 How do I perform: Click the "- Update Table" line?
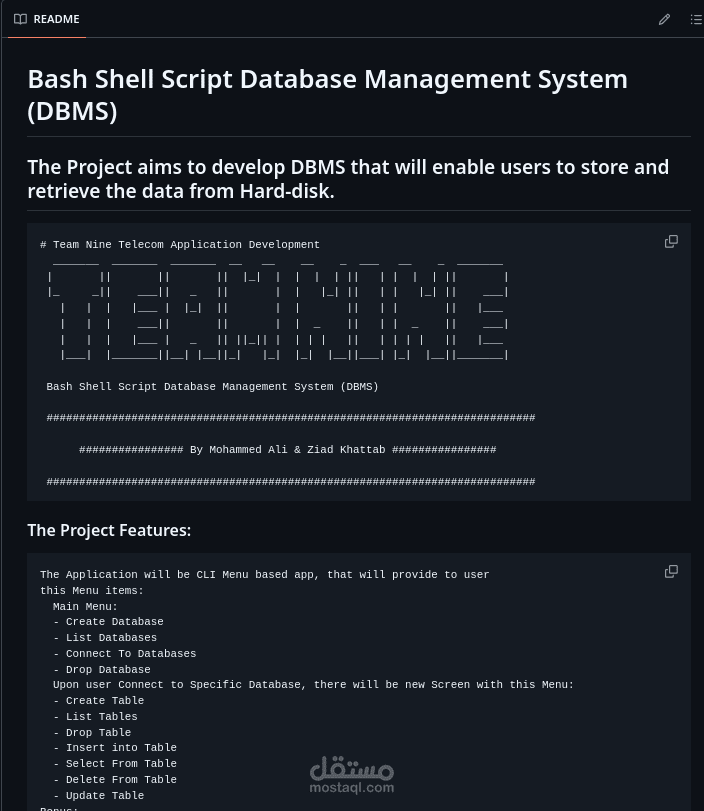click(98, 796)
